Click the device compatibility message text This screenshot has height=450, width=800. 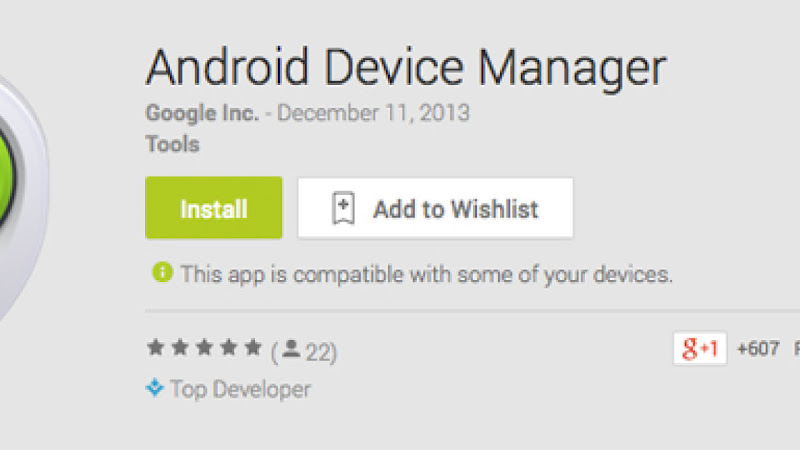[427, 275]
